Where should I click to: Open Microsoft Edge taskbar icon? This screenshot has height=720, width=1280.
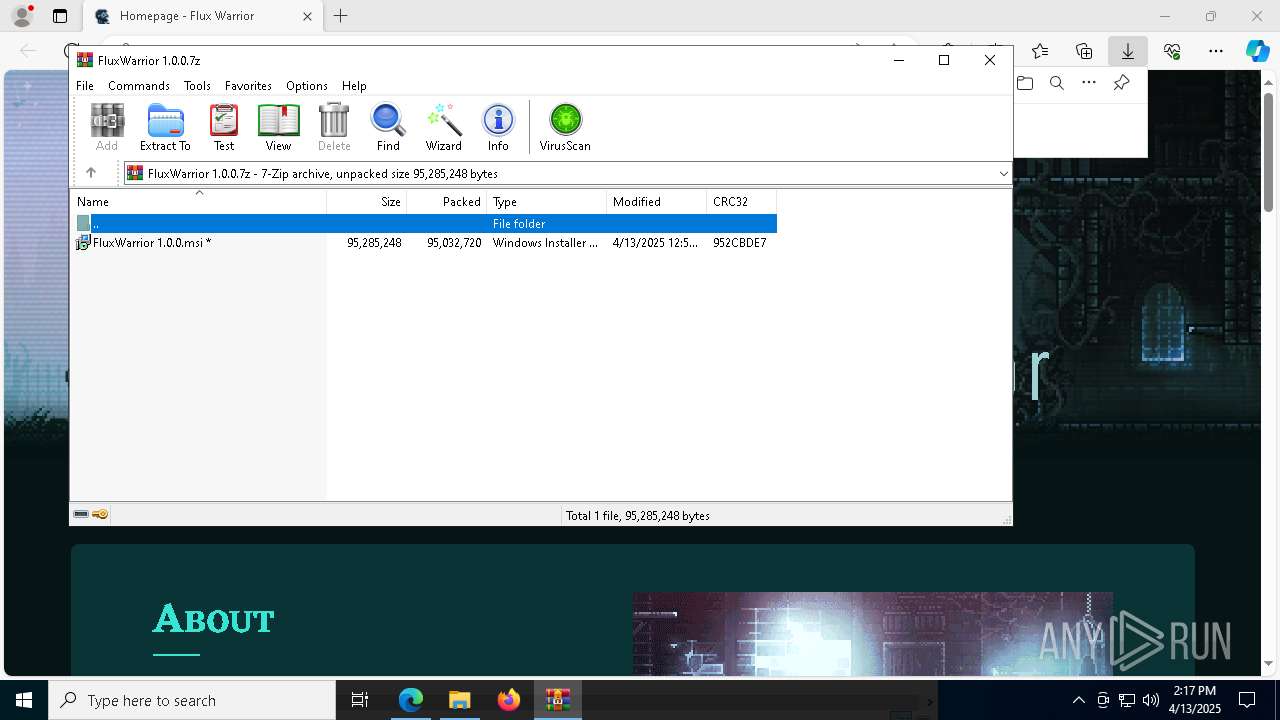(411, 700)
